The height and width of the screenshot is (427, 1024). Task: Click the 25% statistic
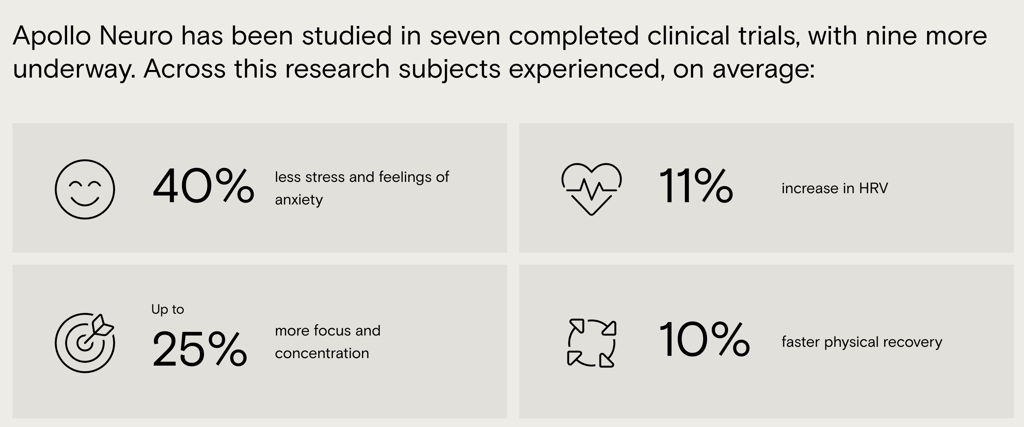click(200, 349)
